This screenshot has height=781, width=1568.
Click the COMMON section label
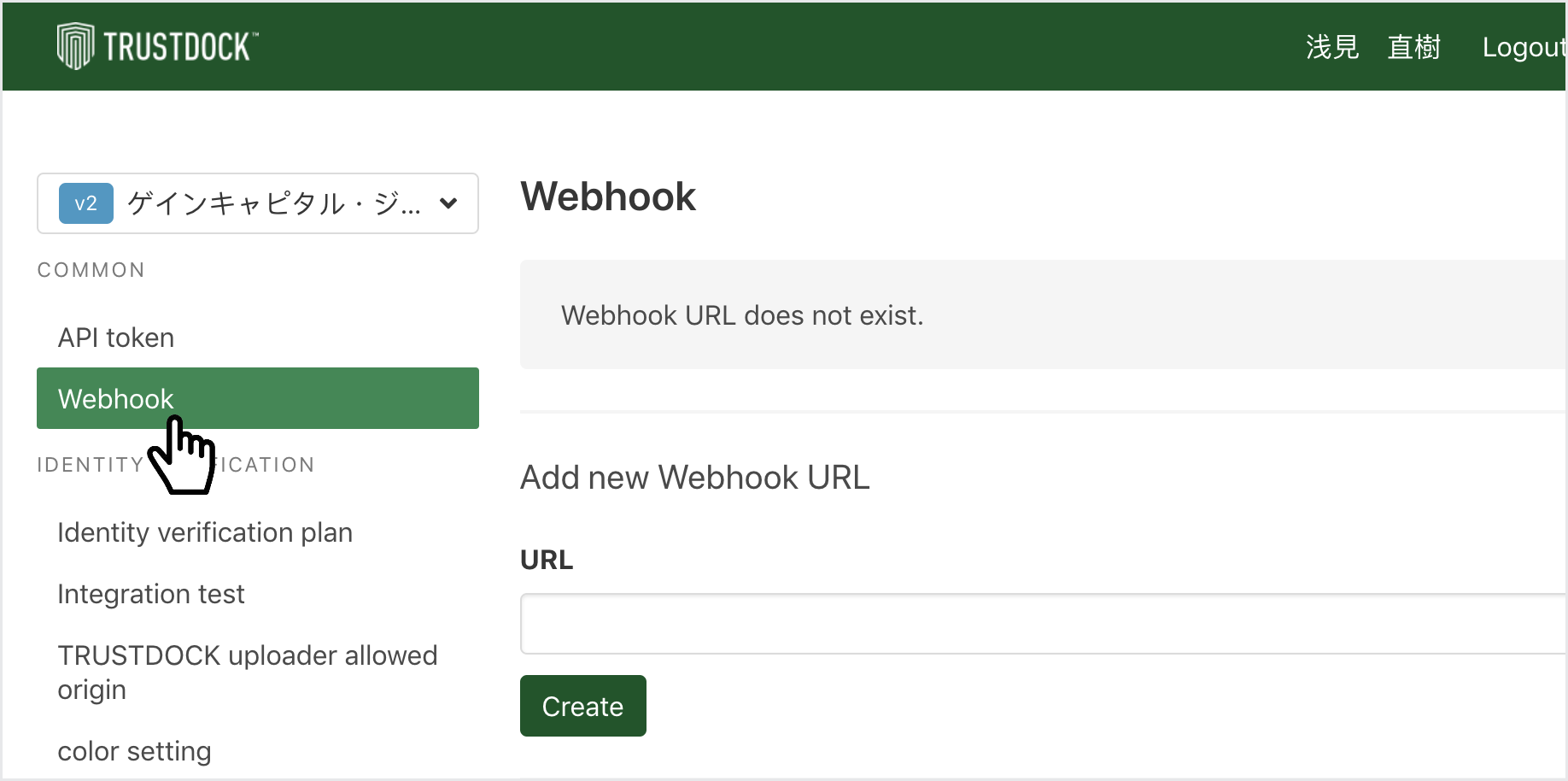click(91, 270)
